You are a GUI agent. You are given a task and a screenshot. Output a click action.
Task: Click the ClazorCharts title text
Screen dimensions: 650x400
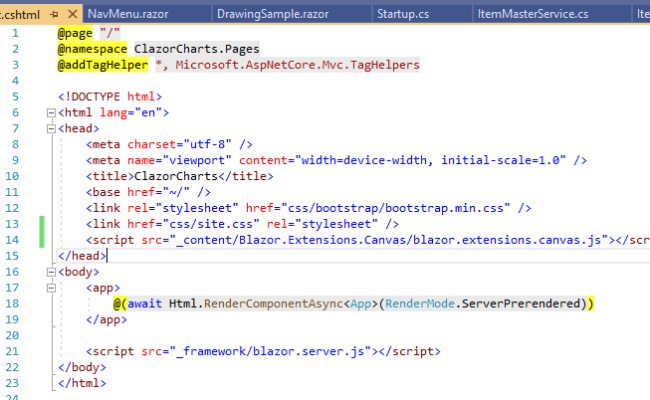tap(176, 176)
